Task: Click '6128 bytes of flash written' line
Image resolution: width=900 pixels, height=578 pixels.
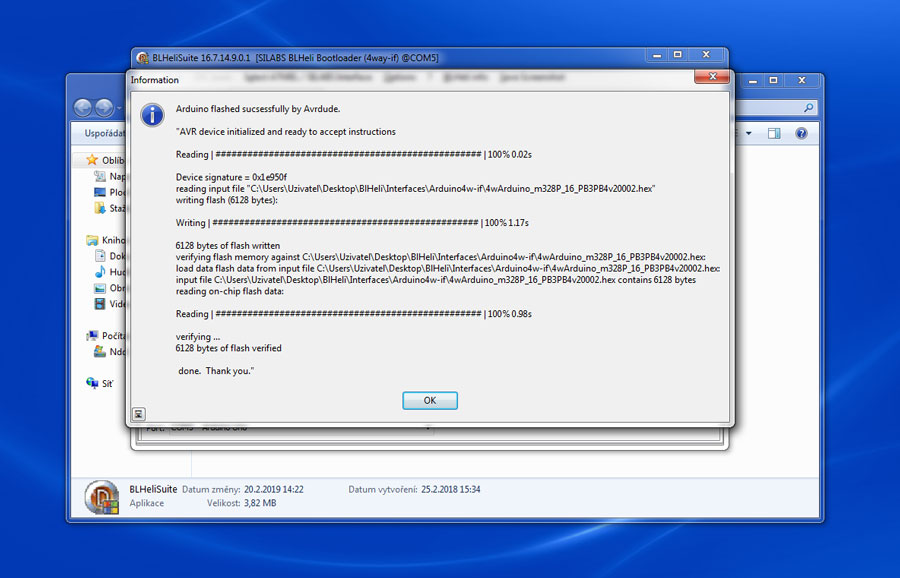Action: [228, 246]
